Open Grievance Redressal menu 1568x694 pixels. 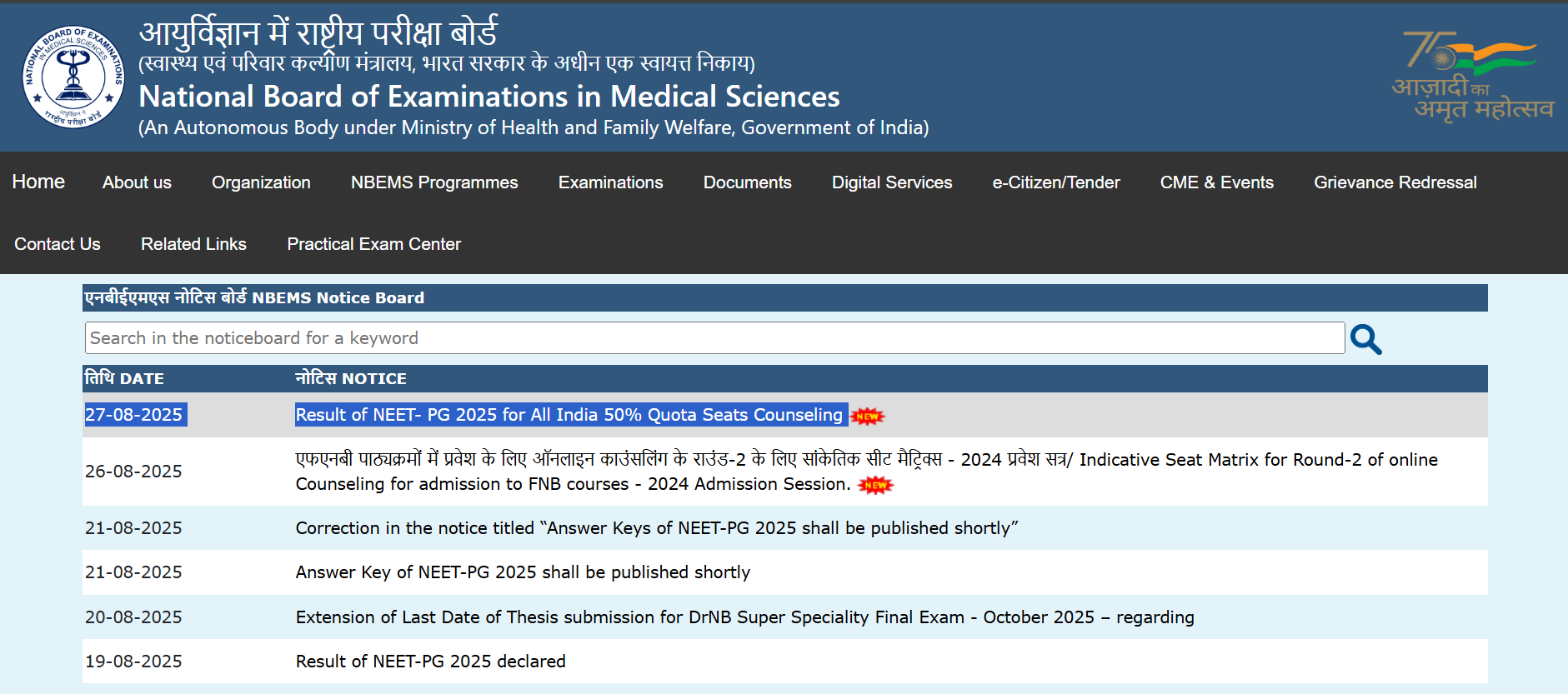pyautogui.click(x=1395, y=182)
